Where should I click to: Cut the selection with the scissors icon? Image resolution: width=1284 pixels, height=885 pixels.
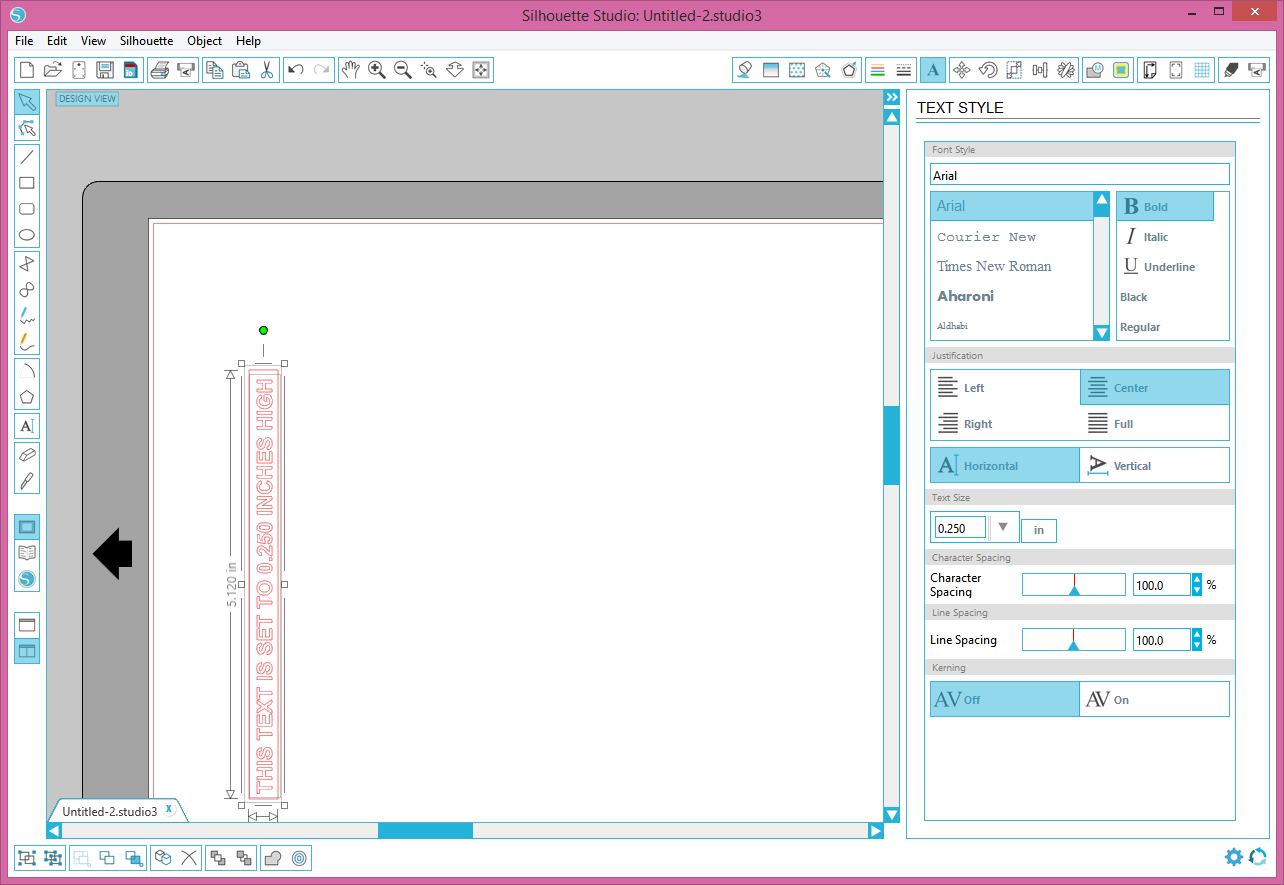(x=266, y=70)
